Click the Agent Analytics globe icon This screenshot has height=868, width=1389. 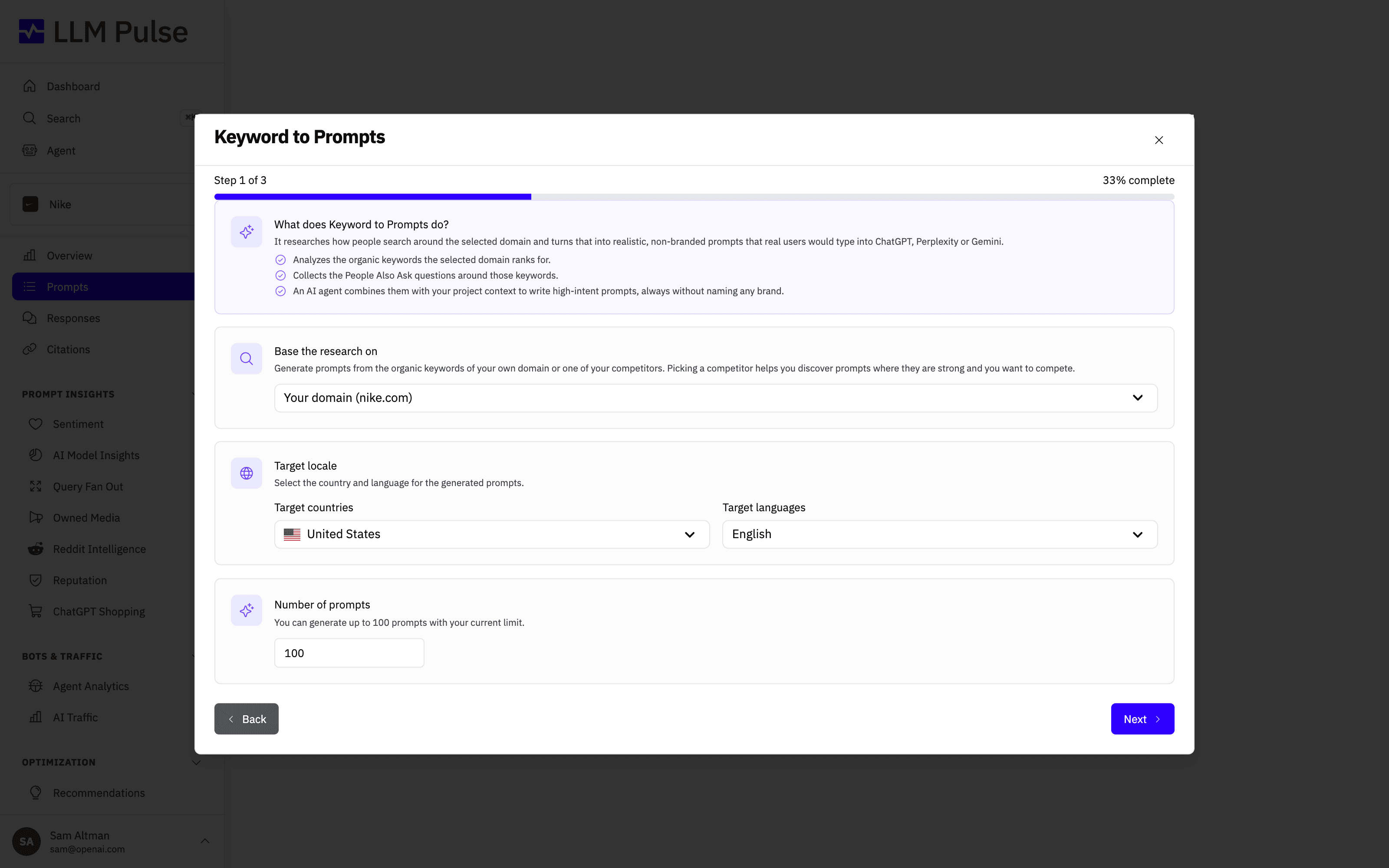(36, 686)
